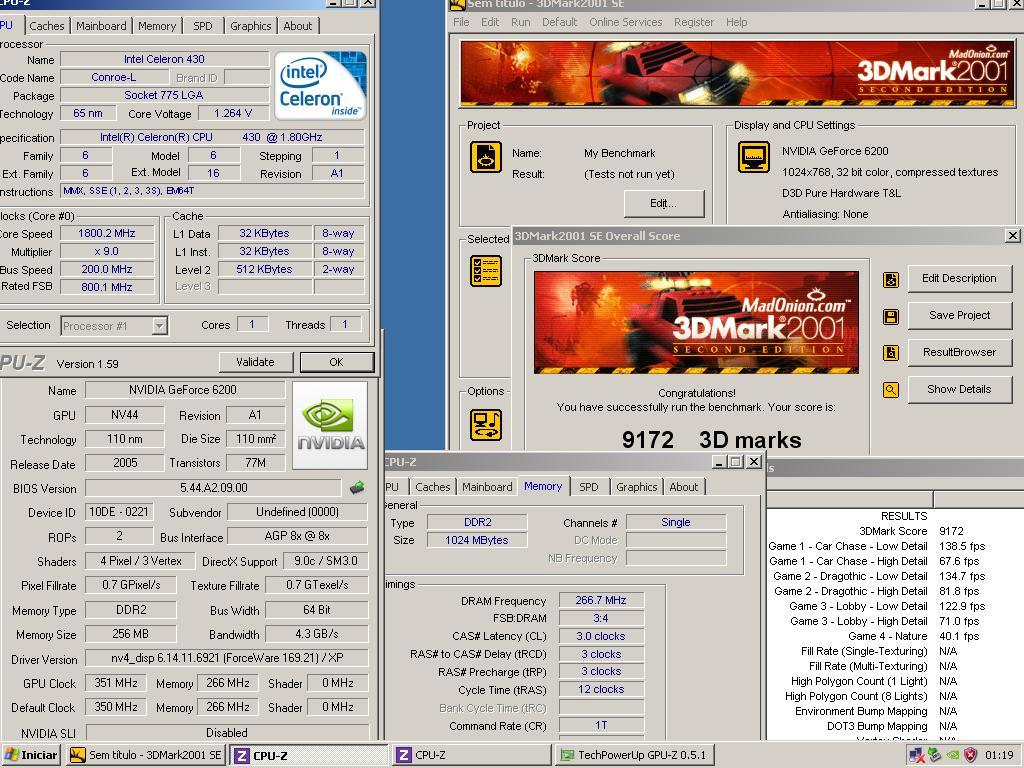Screen dimensions: 1024x768
Task: Open the About tab in CPU-Z CPU window
Action: [298, 26]
